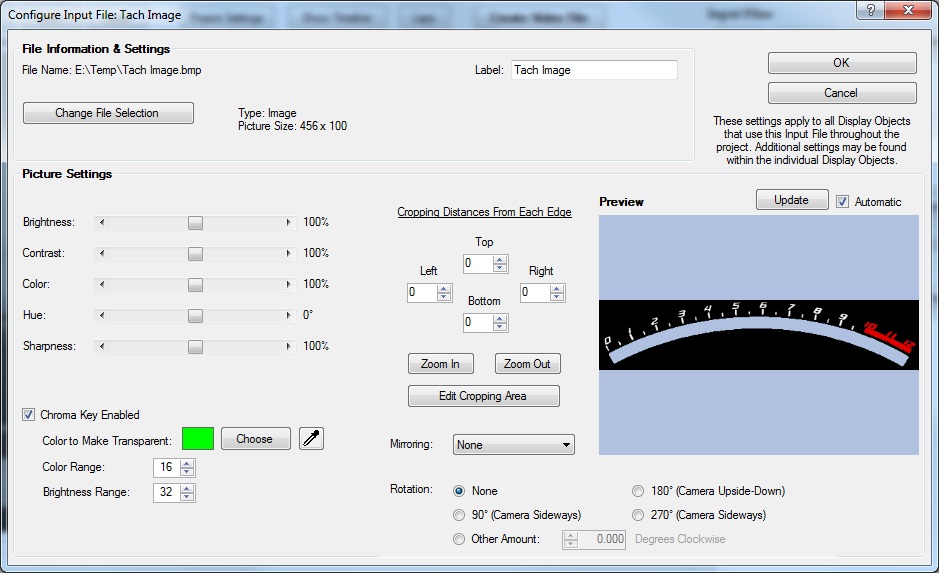This screenshot has height=573, width=939.
Task: Click the Color Range value field
Action: [x=167, y=468]
